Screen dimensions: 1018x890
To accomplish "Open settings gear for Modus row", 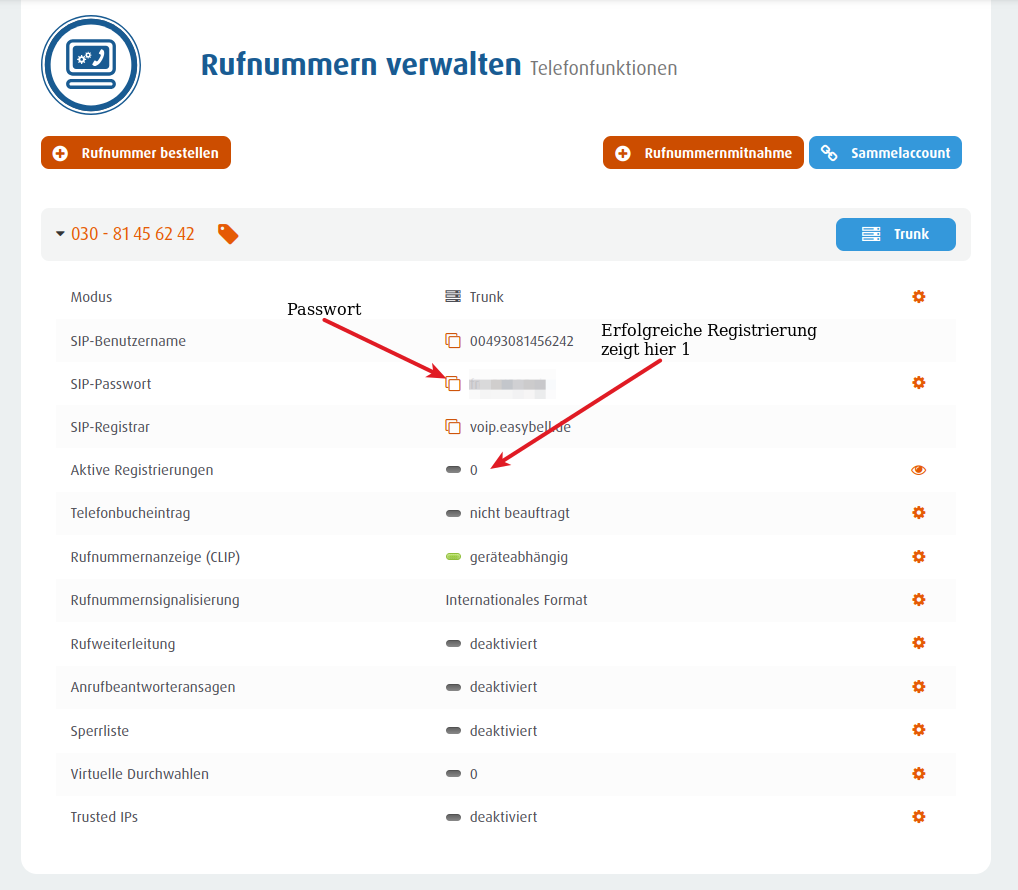I will (918, 297).
